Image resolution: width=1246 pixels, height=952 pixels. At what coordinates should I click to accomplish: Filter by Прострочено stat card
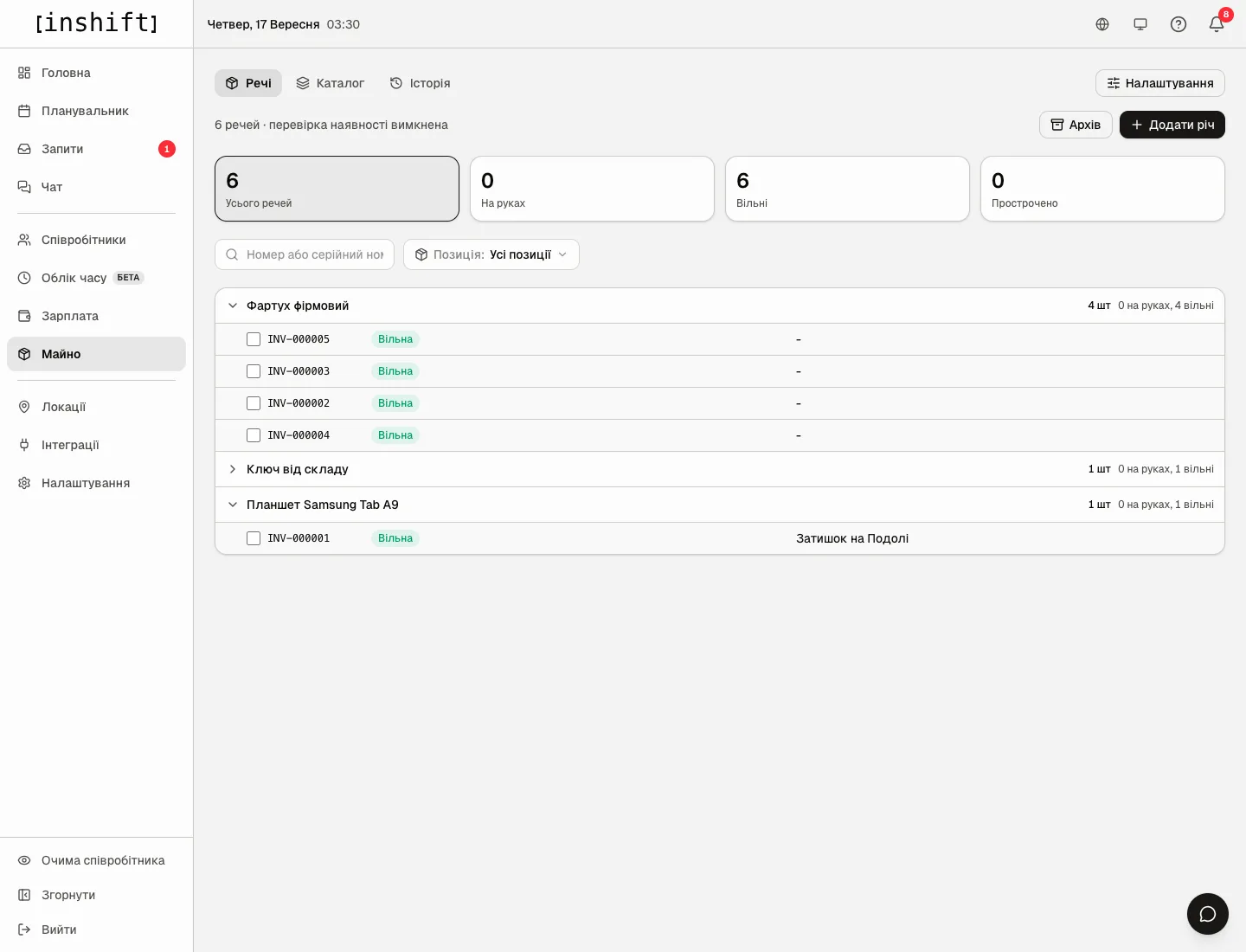tap(1102, 189)
